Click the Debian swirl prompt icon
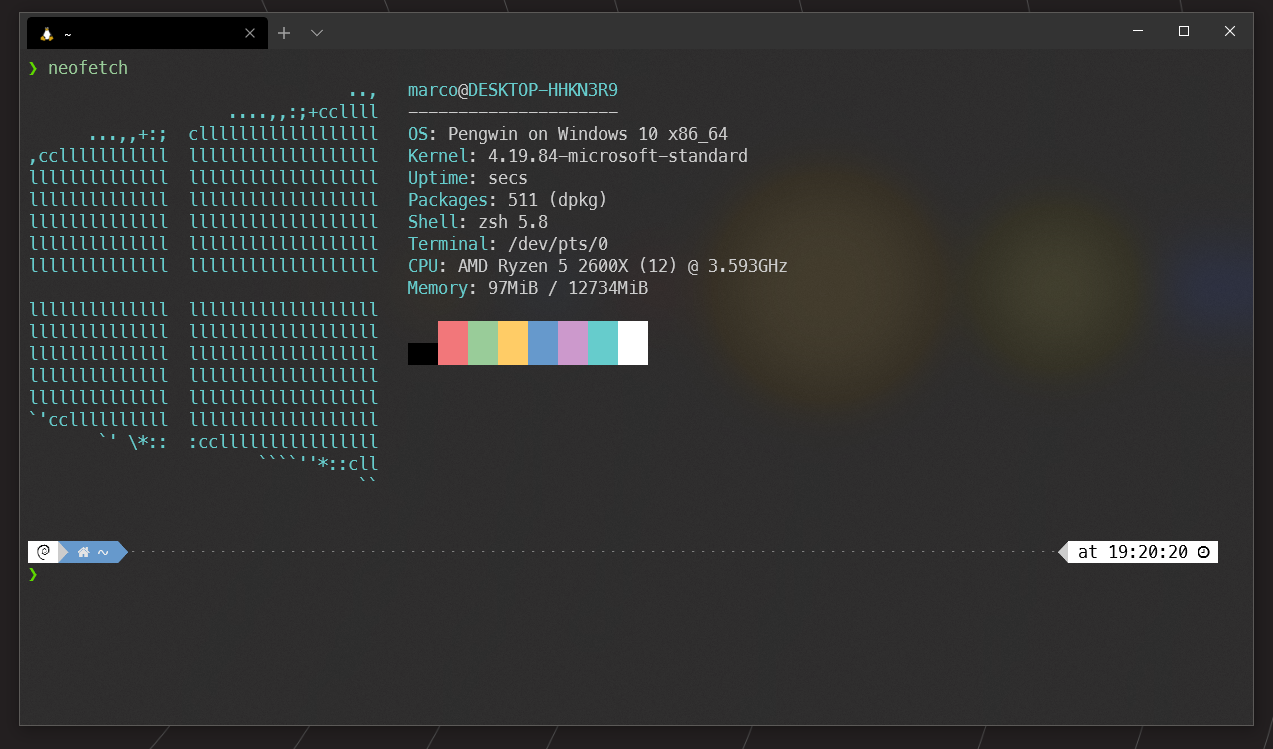The height and width of the screenshot is (749, 1273). point(43,552)
